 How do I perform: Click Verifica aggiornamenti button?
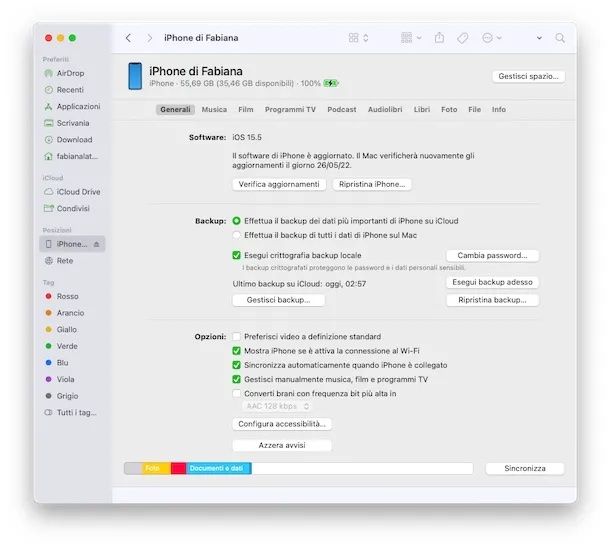[279, 184]
